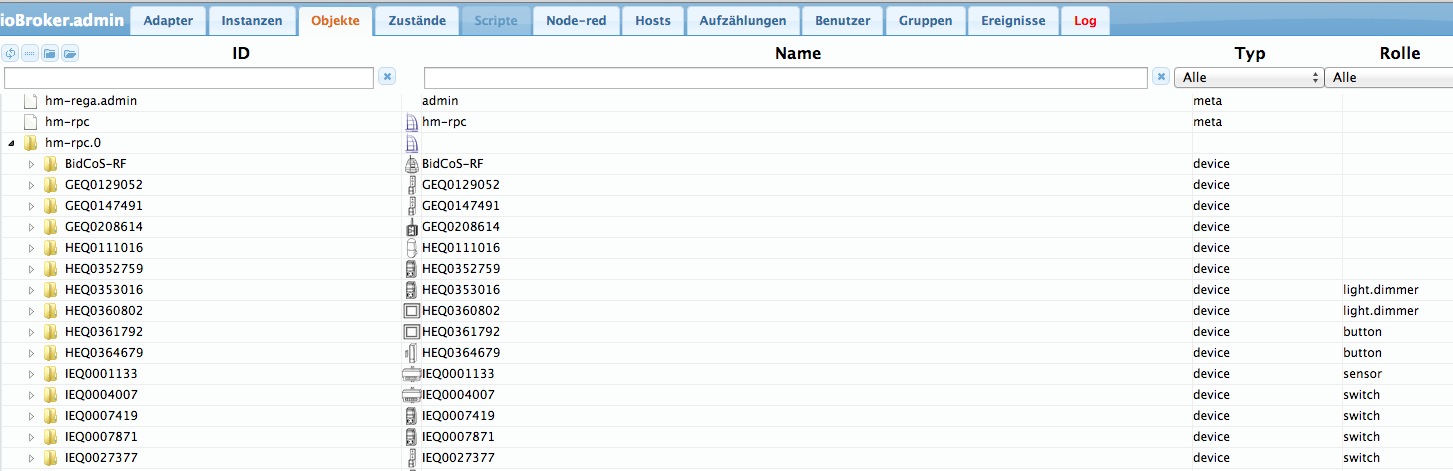This screenshot has width=1453, height=471.
Task: Switch to the Benutzer tab
Action: pos(842,21)
